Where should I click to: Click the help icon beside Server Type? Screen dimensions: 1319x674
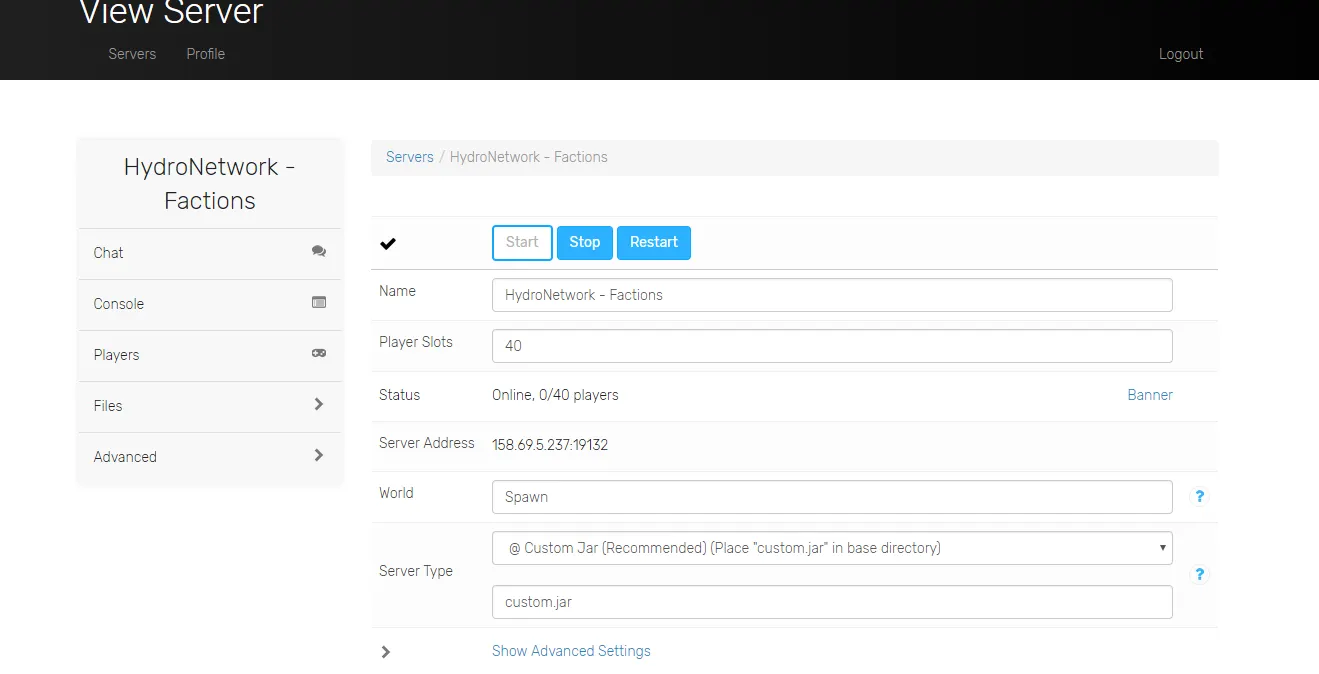coord(1200,574)
